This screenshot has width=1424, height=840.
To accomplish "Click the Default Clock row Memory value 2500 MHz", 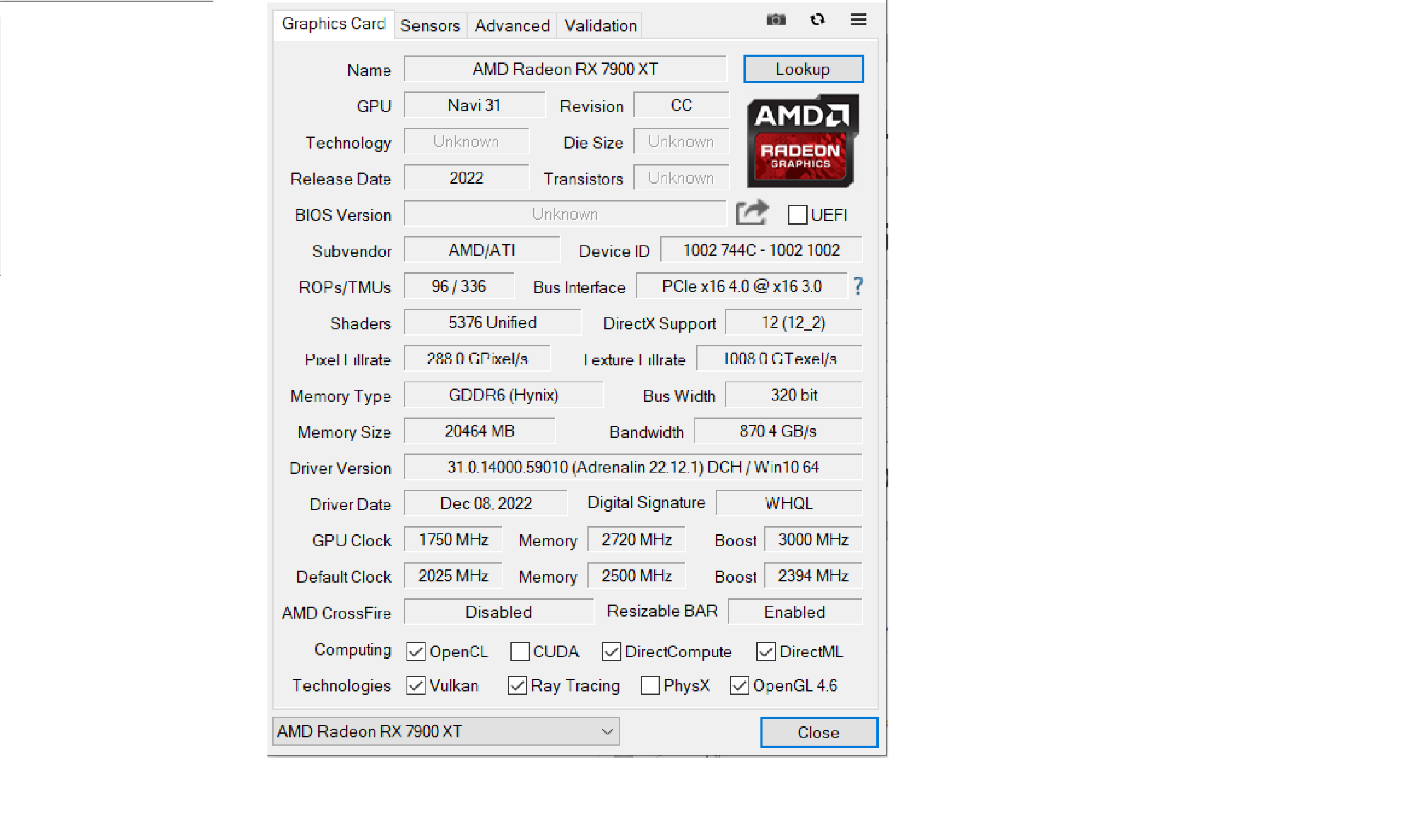I will (x=636, y=576).
